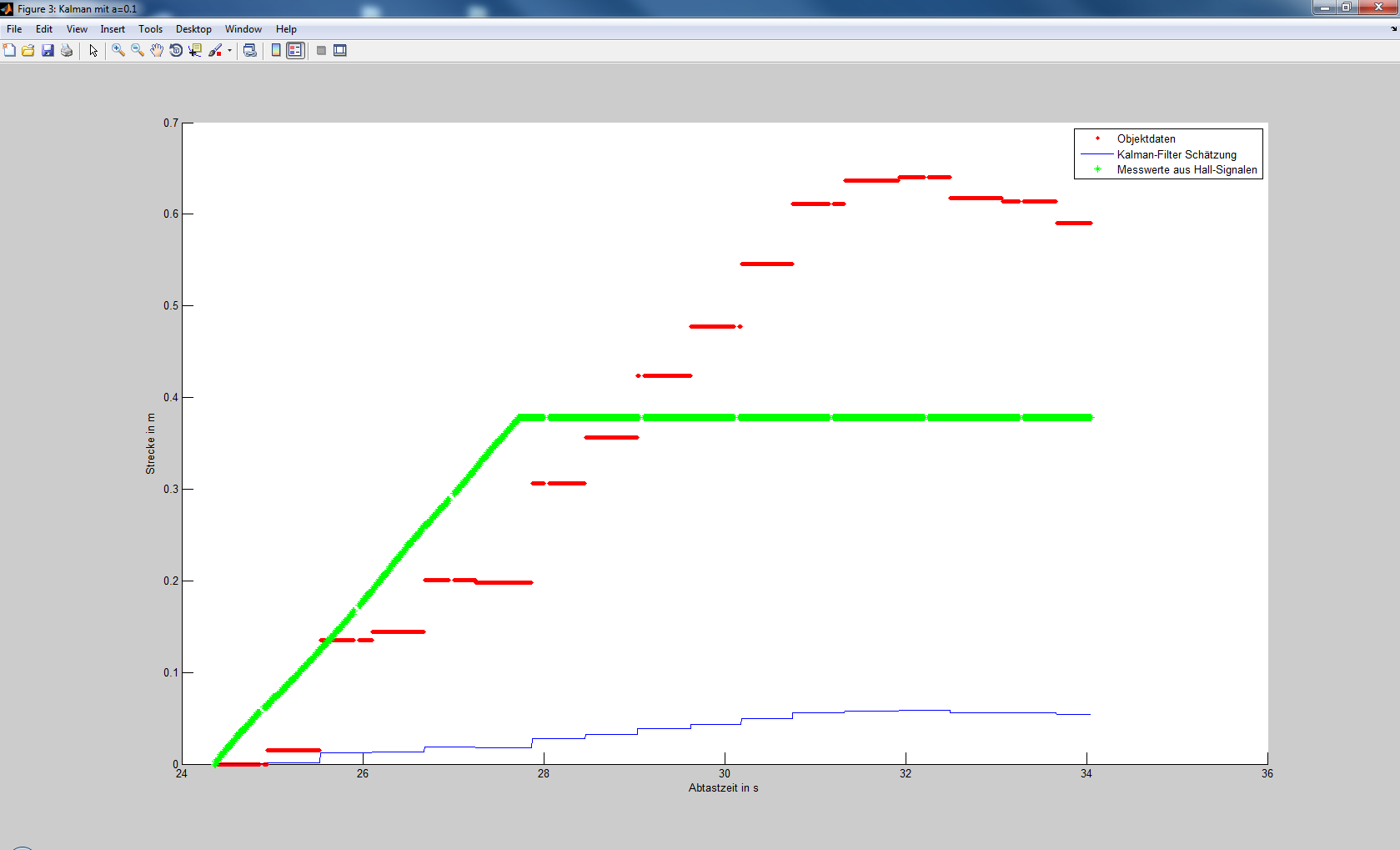Click the New Figure icon
The width and height of the screenshot is (1400, 850).
(9, 51)
